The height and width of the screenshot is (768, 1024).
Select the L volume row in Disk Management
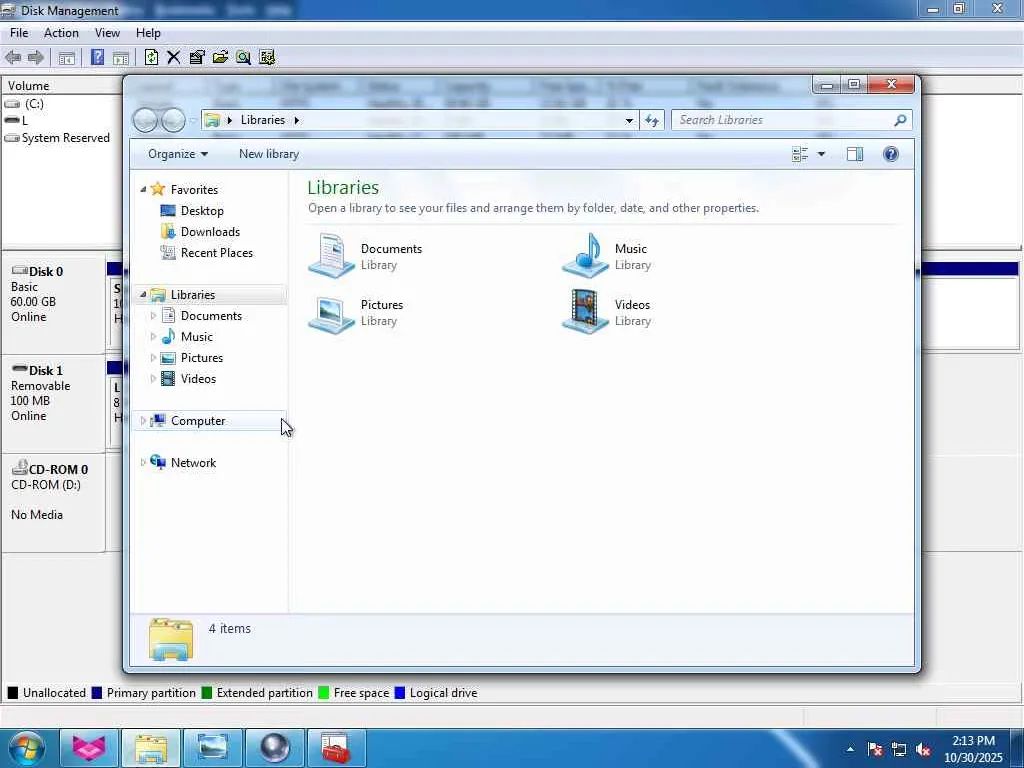[x=25, y=121]
